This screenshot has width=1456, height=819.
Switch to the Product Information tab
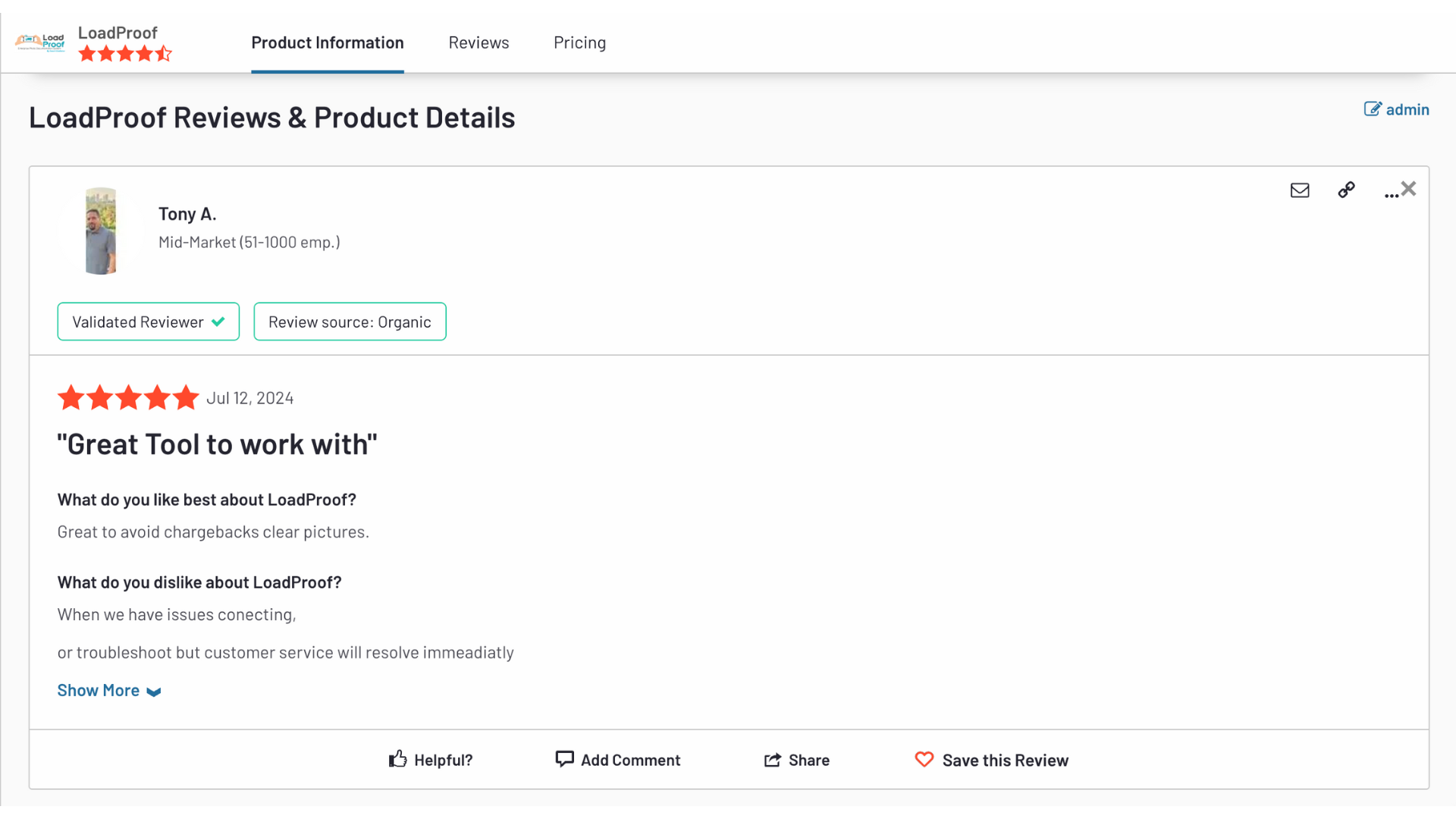328,43
